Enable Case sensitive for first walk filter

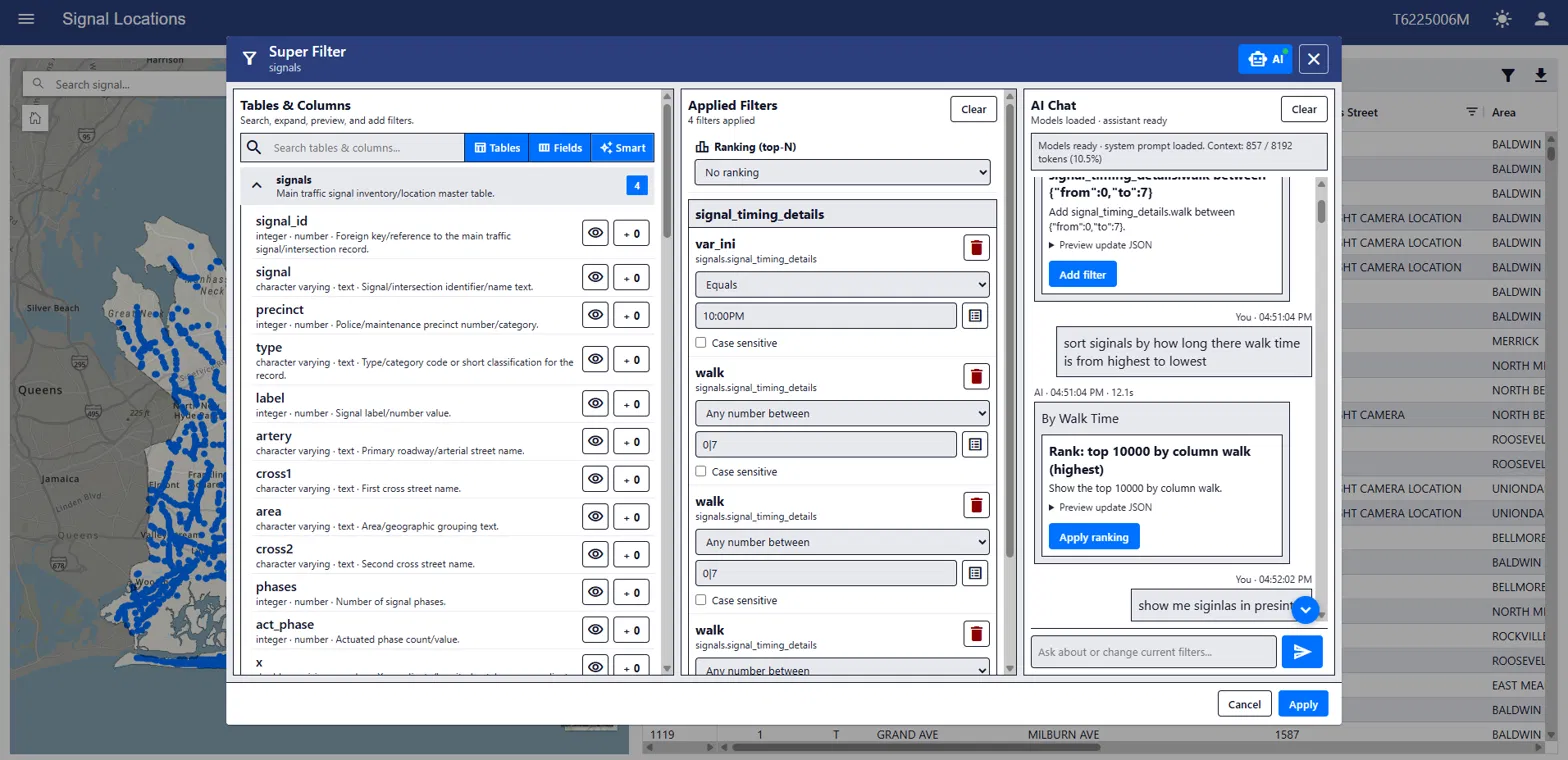[x=701, y=471]
